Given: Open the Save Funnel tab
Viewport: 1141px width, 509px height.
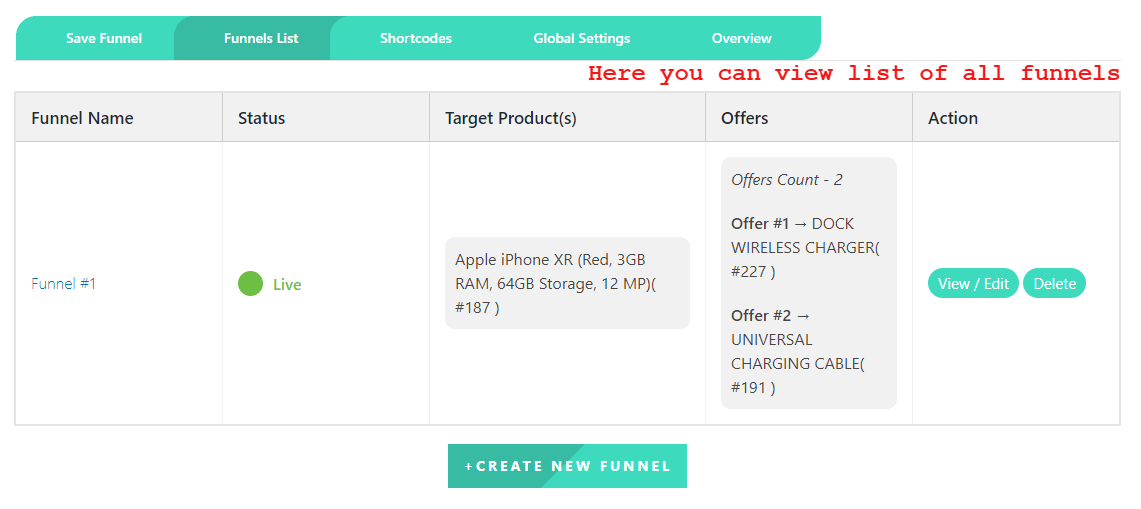Looking at the screenshot, I should click(104, 38).
